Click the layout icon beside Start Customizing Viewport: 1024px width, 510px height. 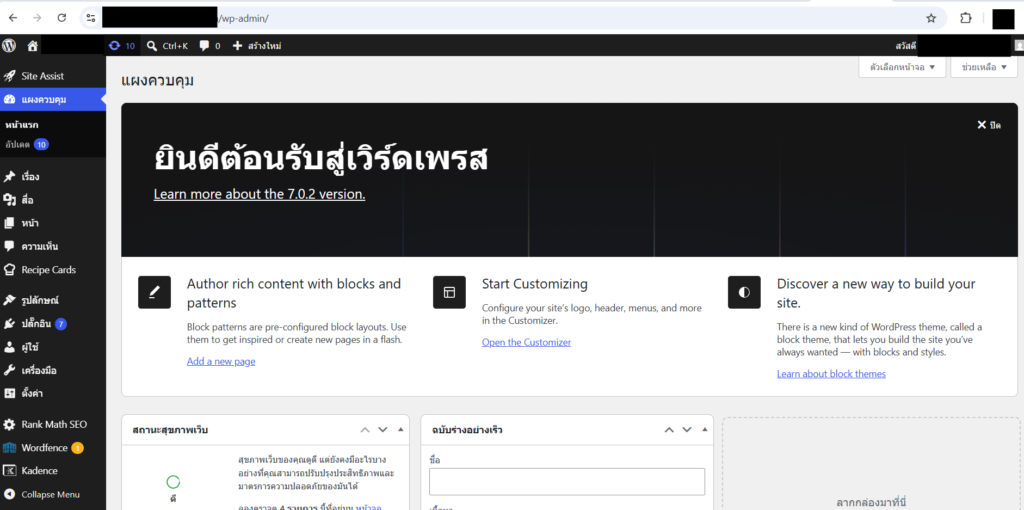coord(449,292)
